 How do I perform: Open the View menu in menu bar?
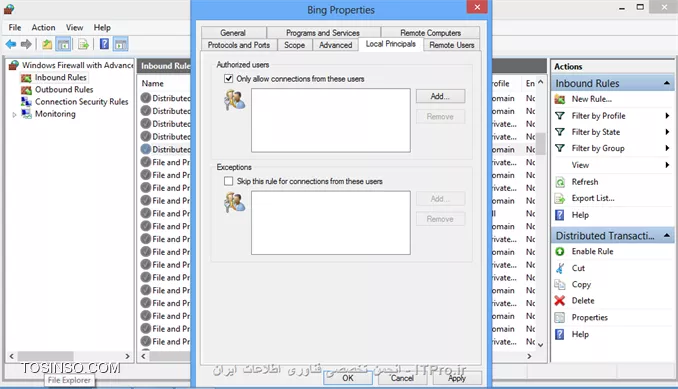pyautogui.click(x=74, y=27)
